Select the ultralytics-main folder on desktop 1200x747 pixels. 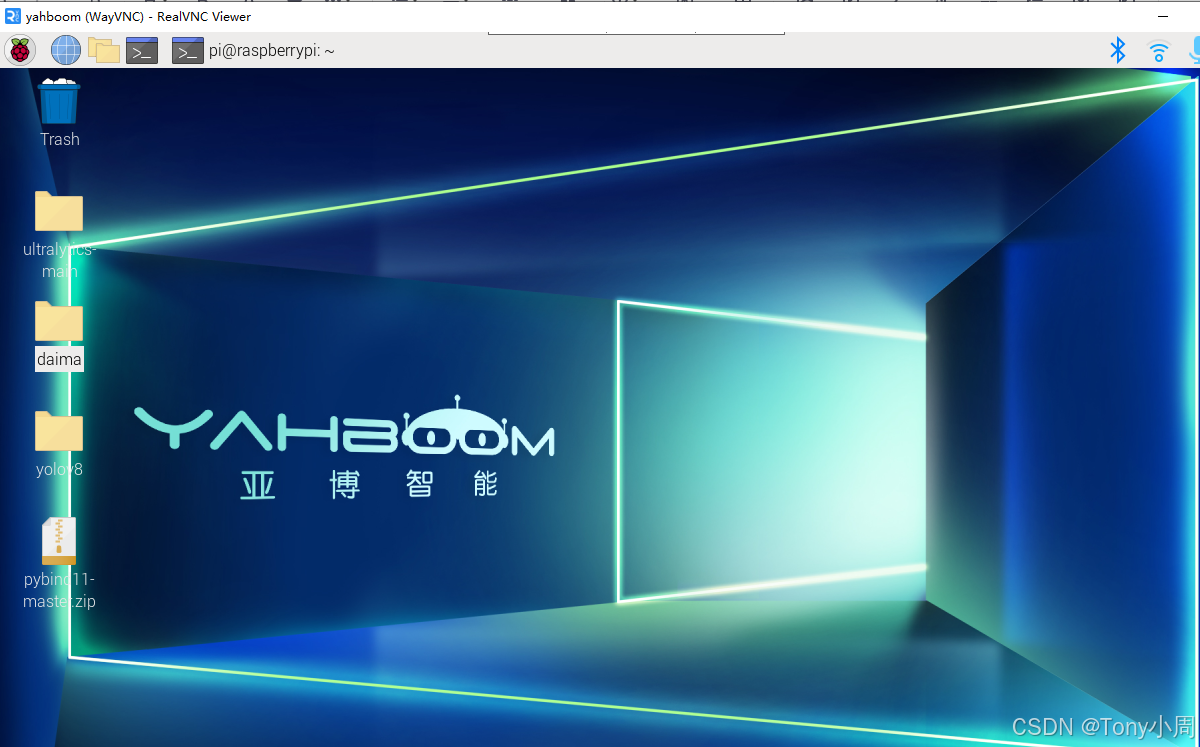(x=59, y=234)
